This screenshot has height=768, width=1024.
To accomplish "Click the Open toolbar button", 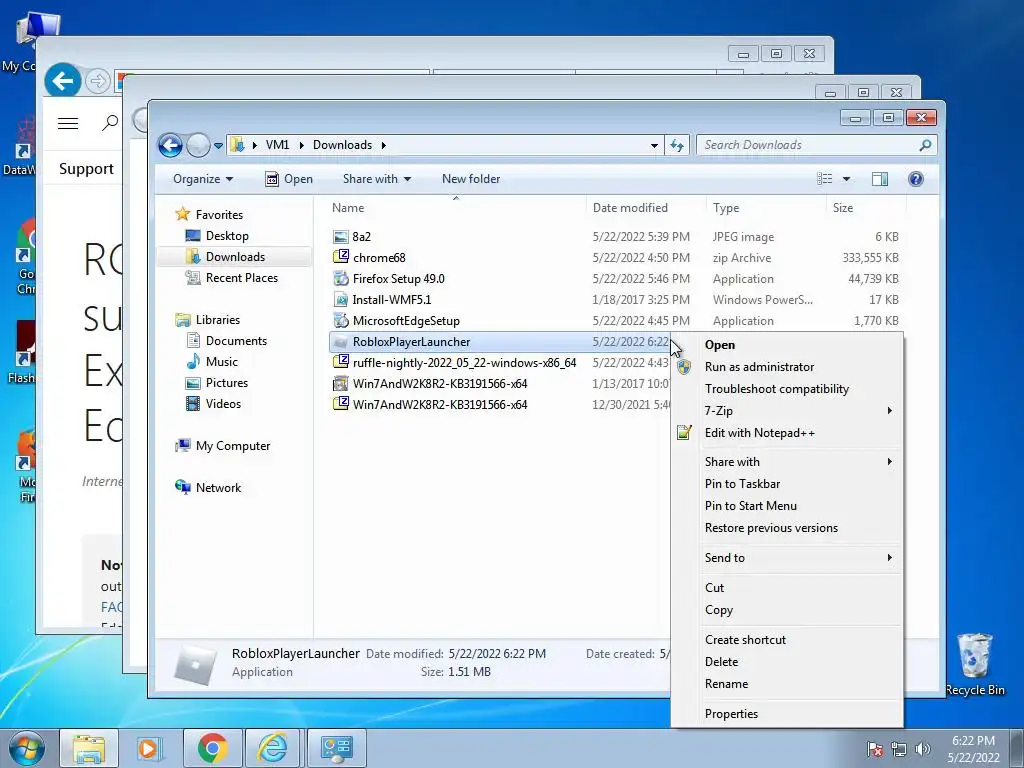I will (x=289, y=179).
